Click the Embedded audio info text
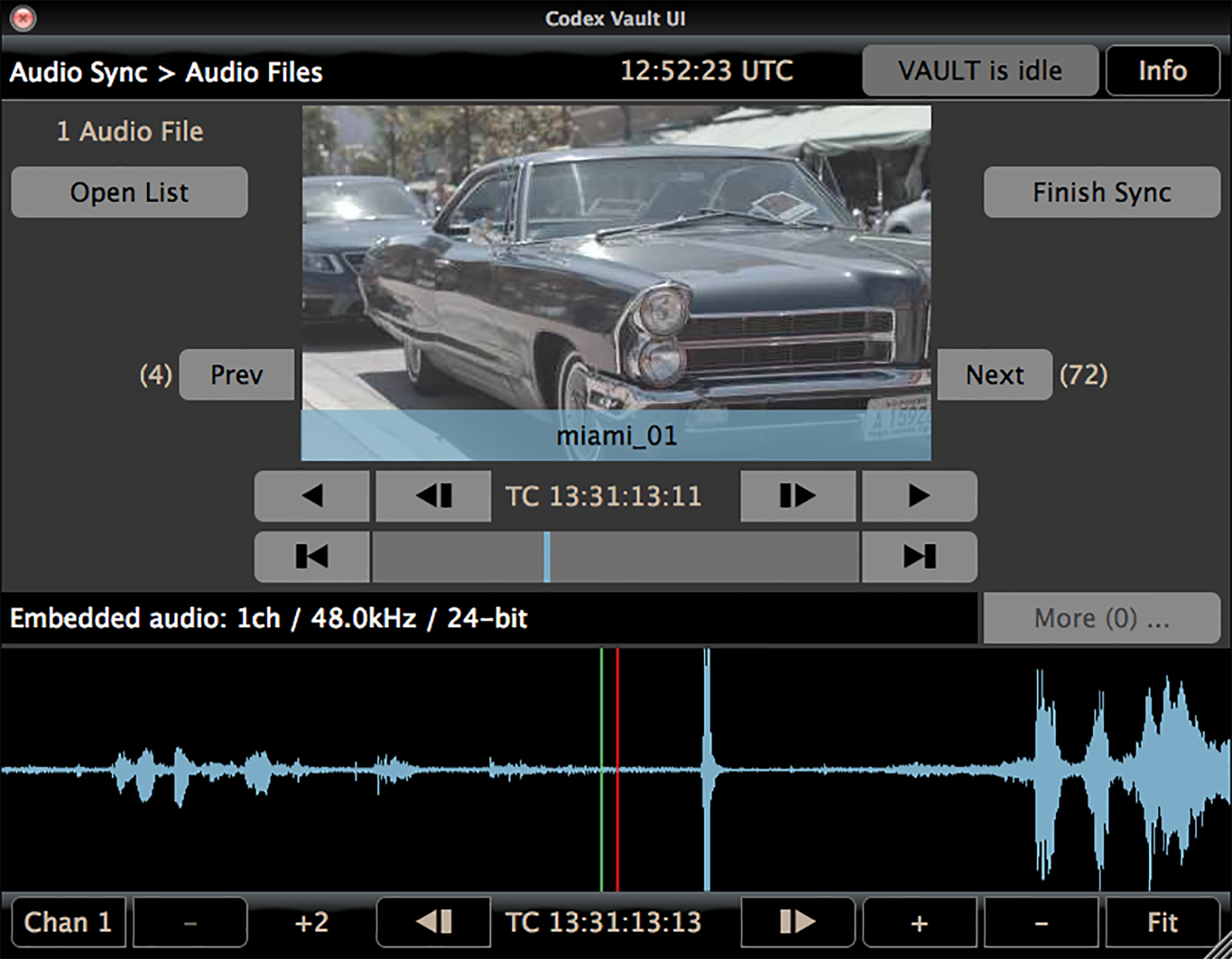 269,619
